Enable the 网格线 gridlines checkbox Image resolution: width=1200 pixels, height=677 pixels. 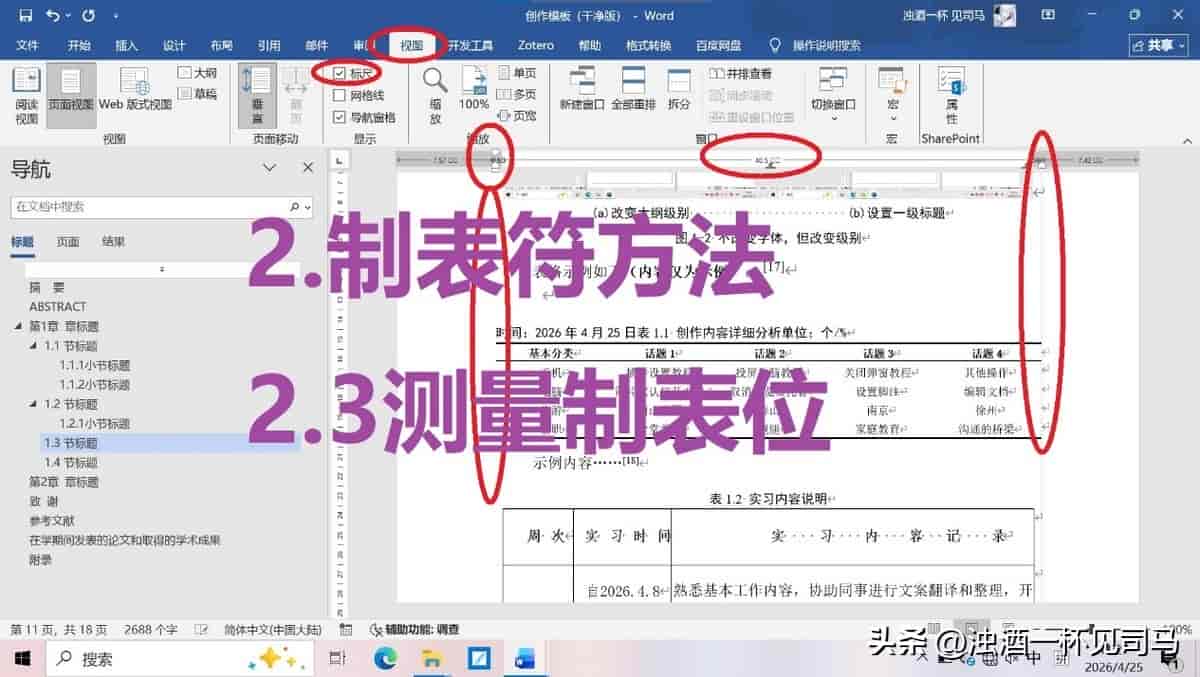tap(340, 95)
